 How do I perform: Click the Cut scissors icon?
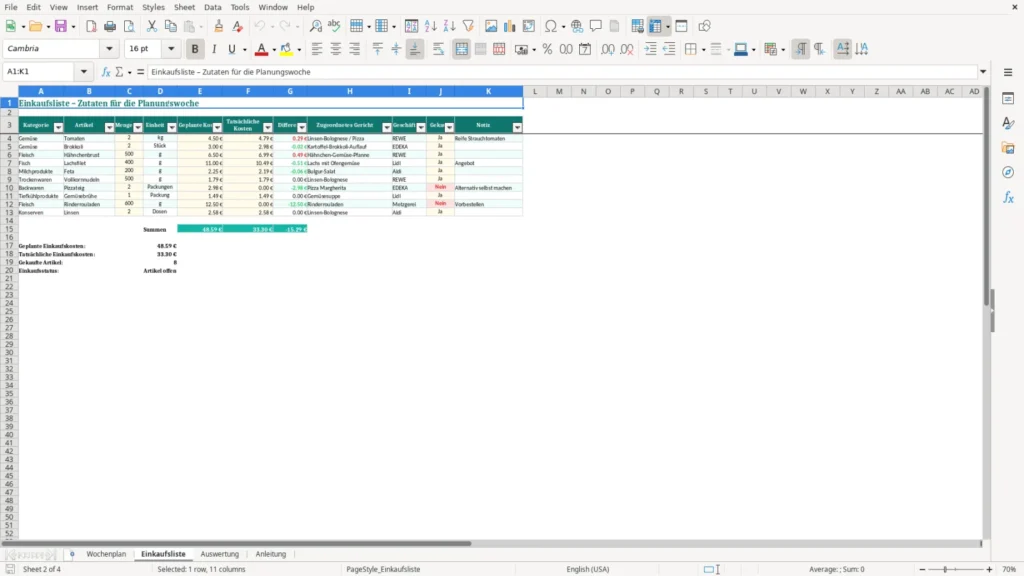pos(152,26)
